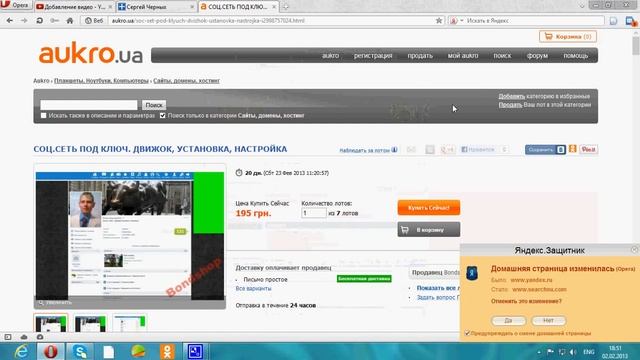Open the home page via house icon
Image resolution: width=640 pixels, height=360 pixels.
70,20
